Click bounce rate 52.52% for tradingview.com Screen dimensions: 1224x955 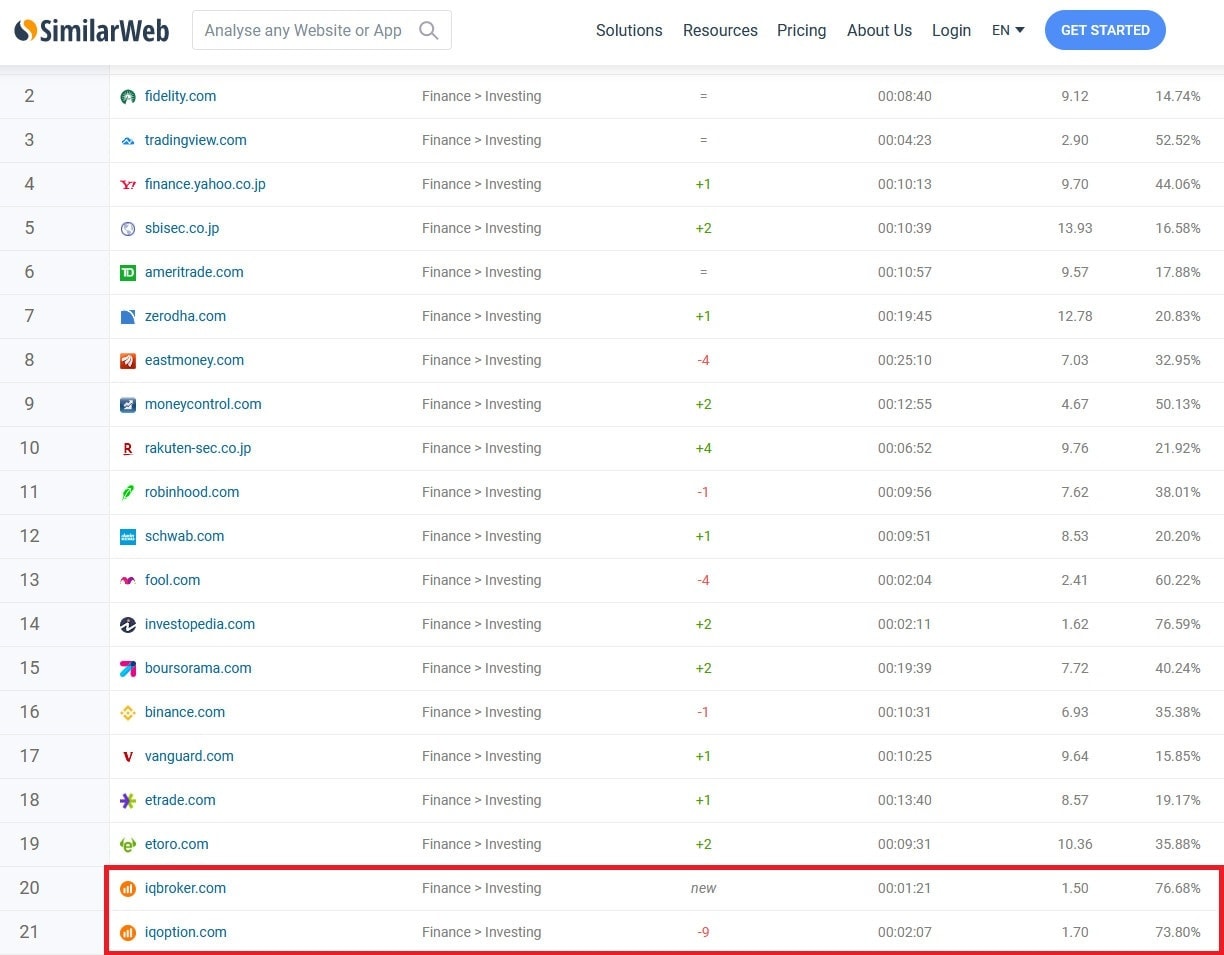coord(1178,140)
